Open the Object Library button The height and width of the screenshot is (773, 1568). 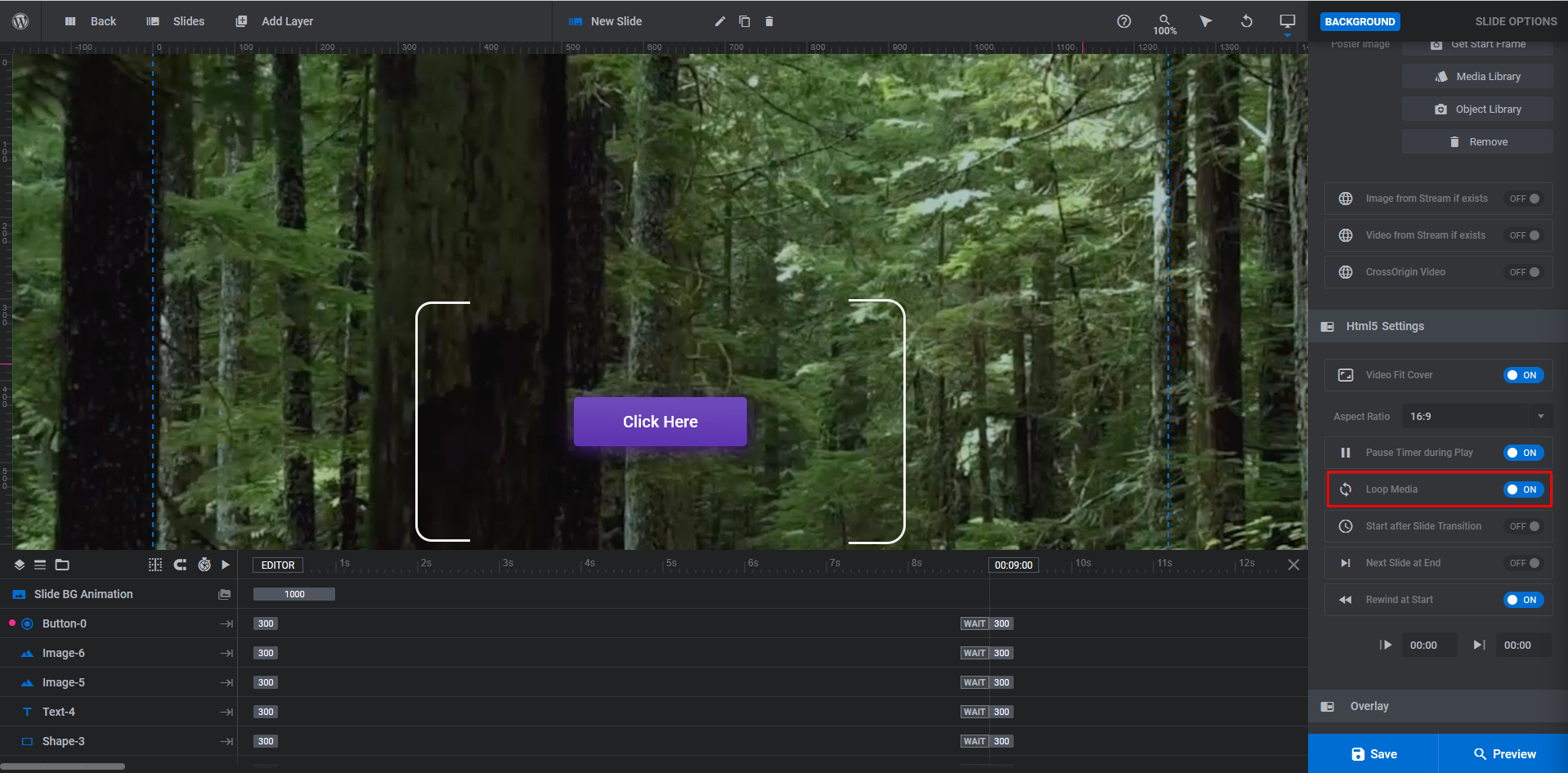(1477, 109)
